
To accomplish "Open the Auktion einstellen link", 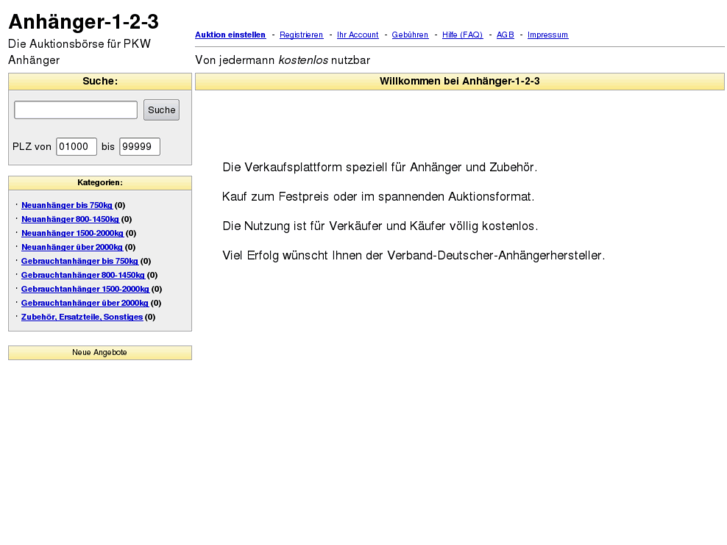I will [230, 35].
